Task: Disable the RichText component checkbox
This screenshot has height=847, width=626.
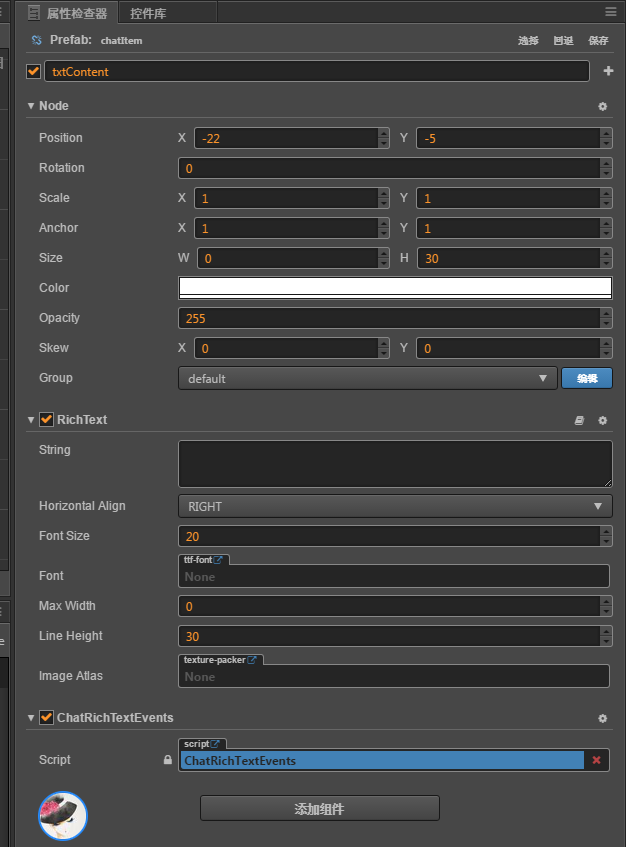Action: pos(46,420)
